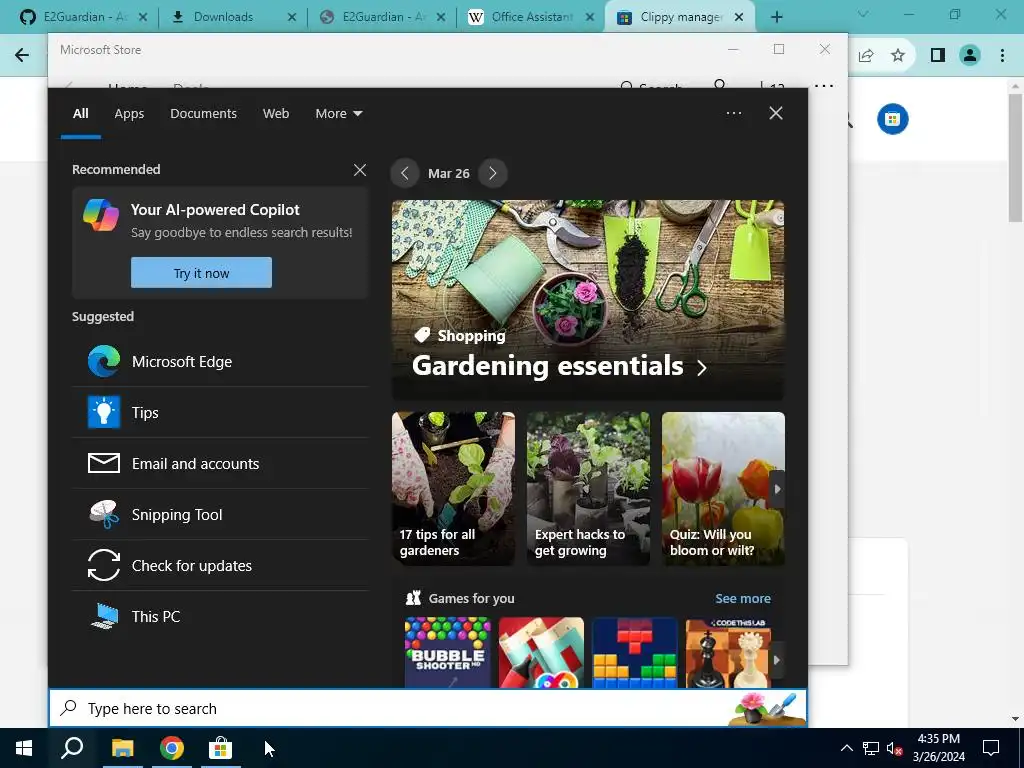Open This PC from suggestions
Screen dimensions: 1024x768
220,616
